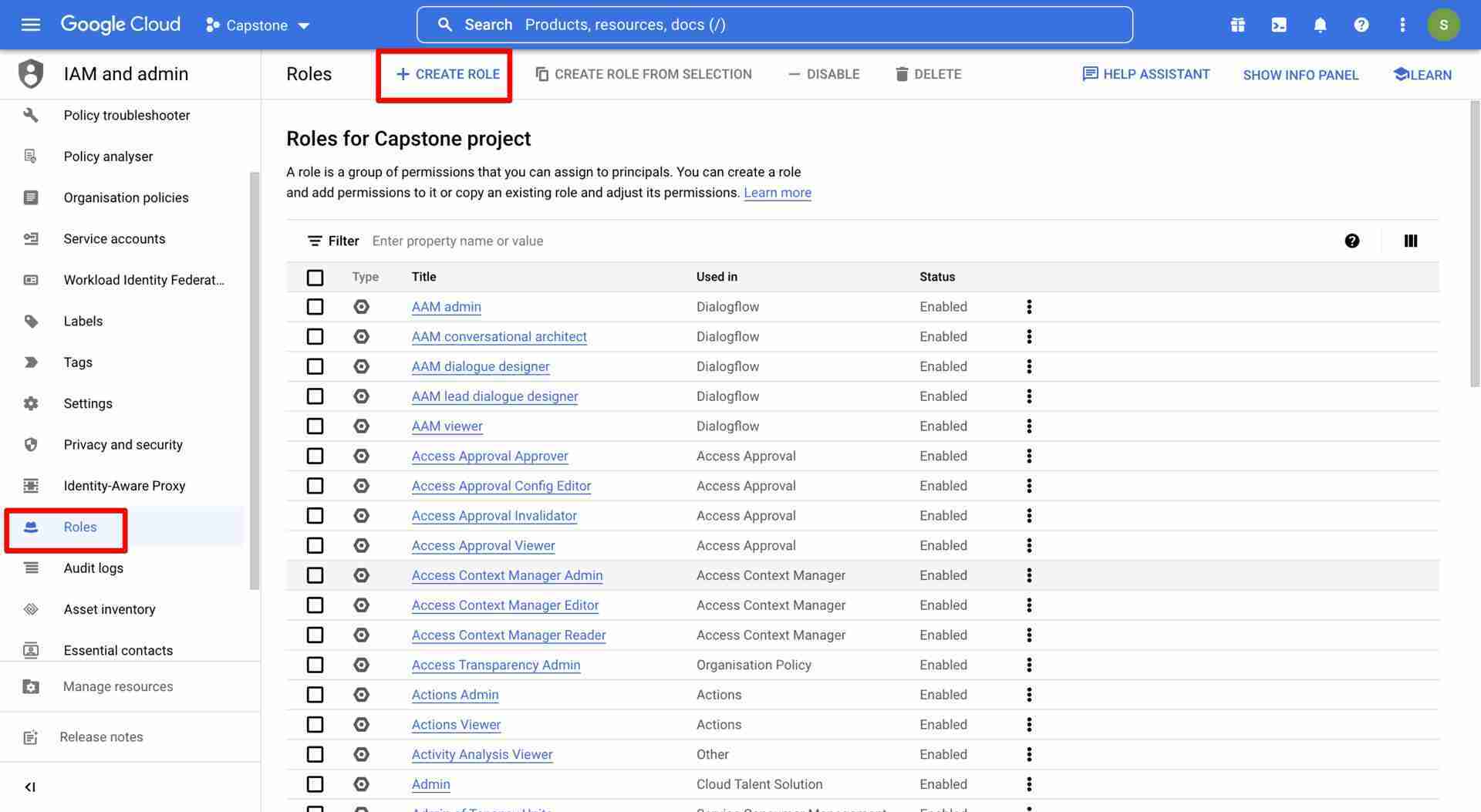Screen dimensions: 1481x812
Task: Open Access Approval Viewer actions menu
Action: coord(1029,546)
